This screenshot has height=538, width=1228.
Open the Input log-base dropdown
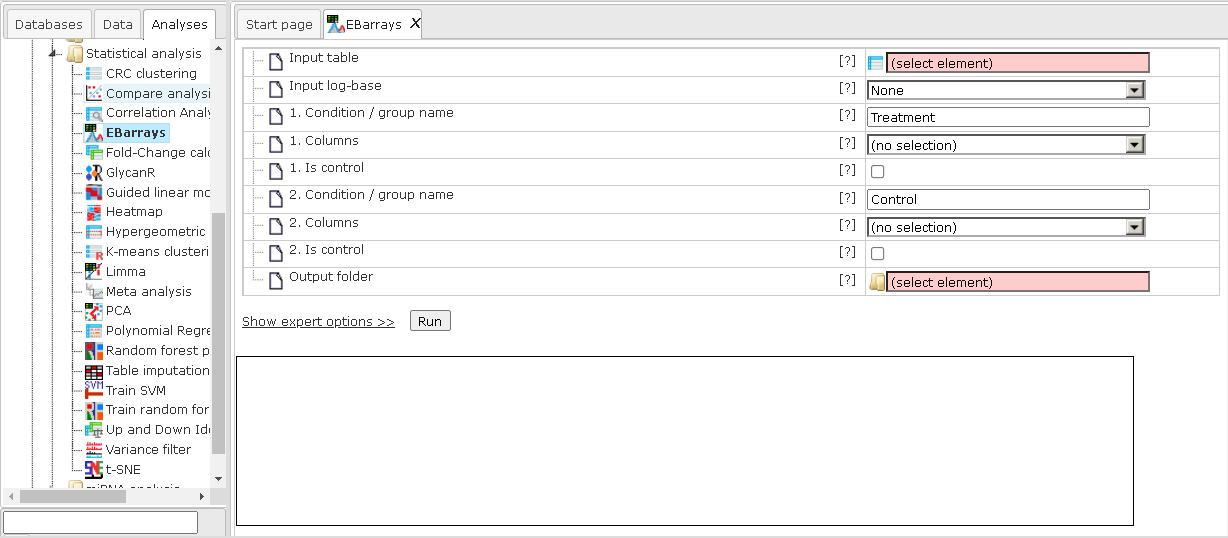click(x=1006, y=90)
